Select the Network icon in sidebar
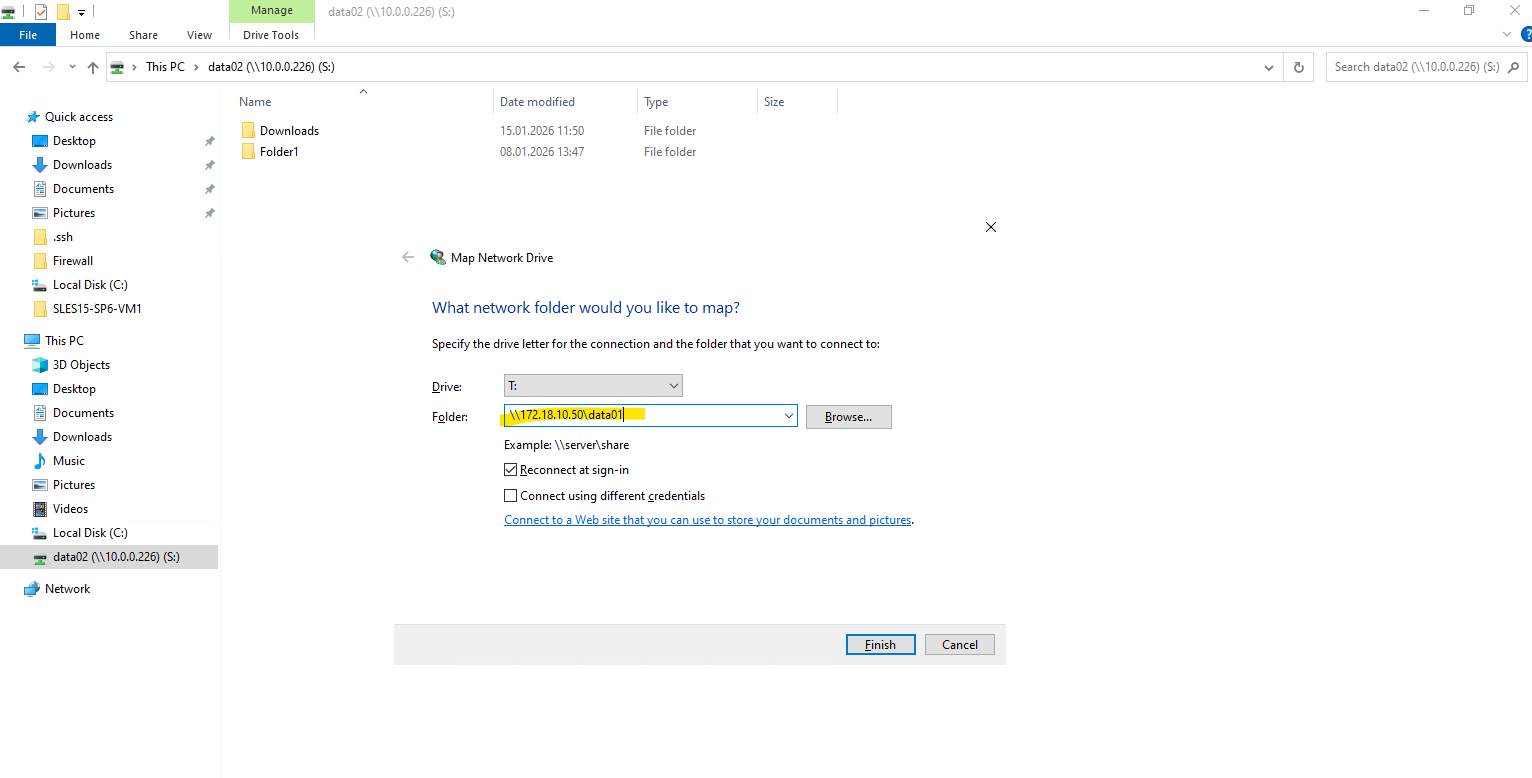Image resolution: width=1532 pixels, height=778 pixels. [x=32, y=589]
